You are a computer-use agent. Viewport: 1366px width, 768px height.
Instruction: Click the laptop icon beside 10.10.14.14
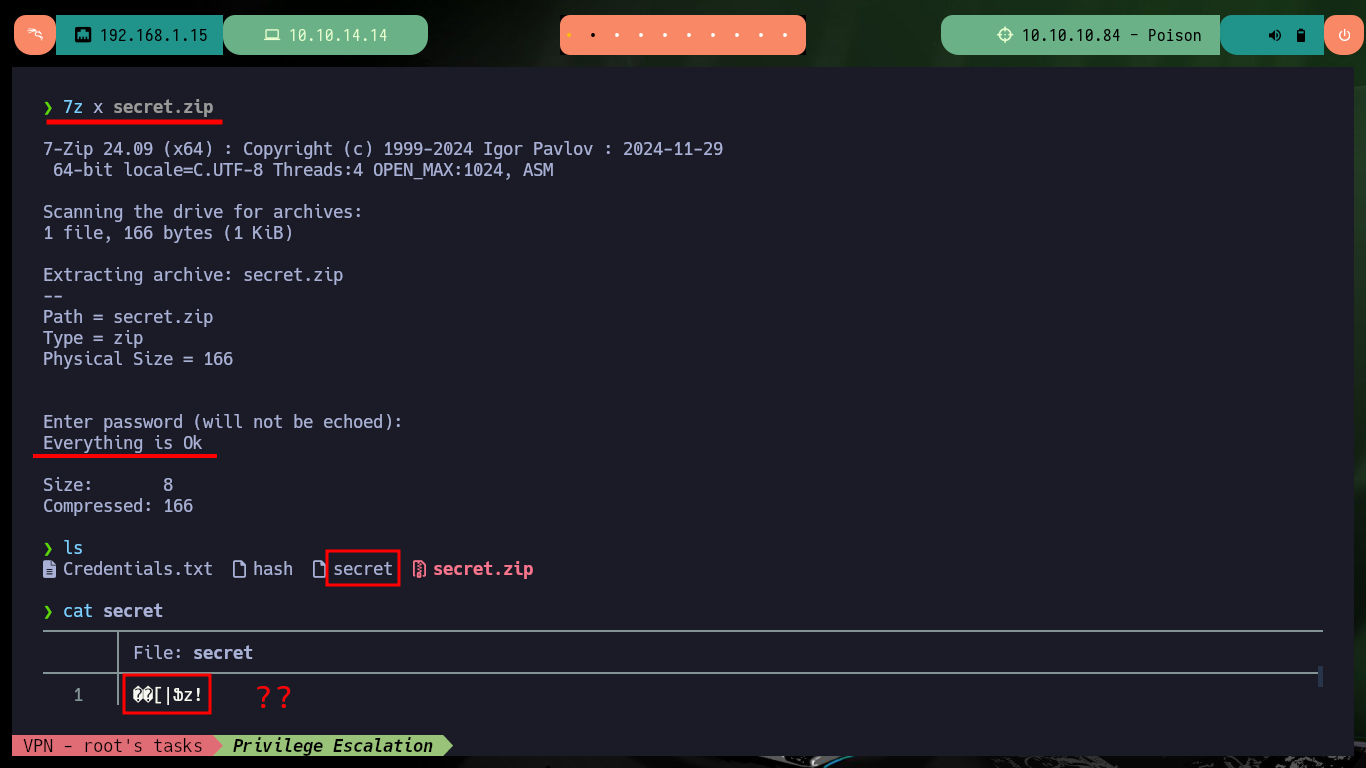click(271, 35)
